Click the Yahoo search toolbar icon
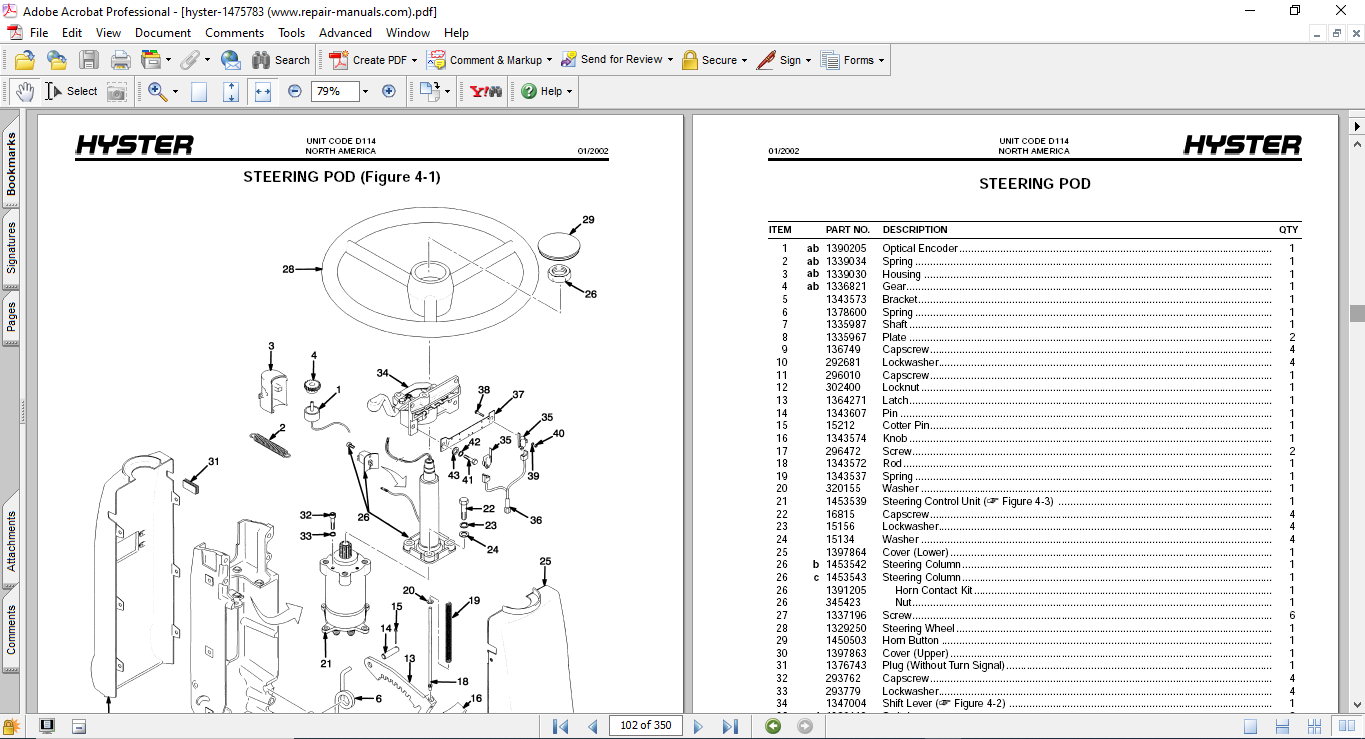Viewport: 1365px width, 739px height. [x=486, y=92]
